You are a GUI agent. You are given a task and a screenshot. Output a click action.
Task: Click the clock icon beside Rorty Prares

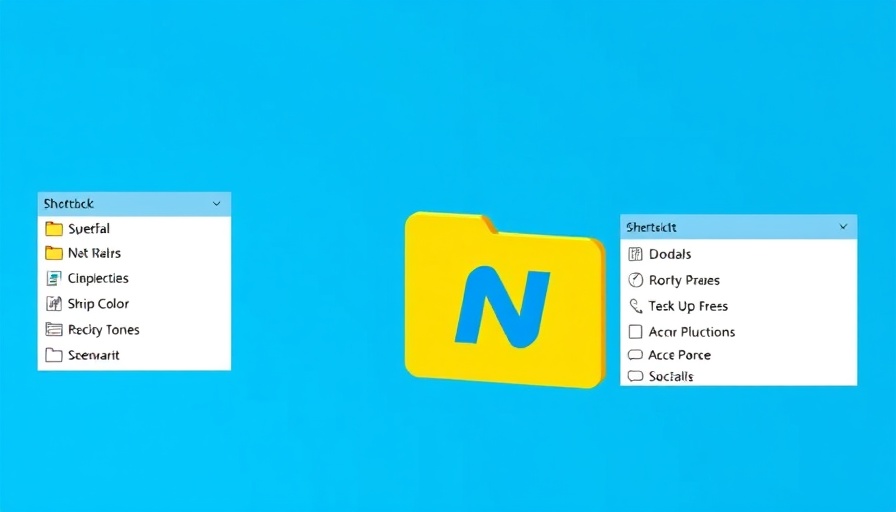635,280
